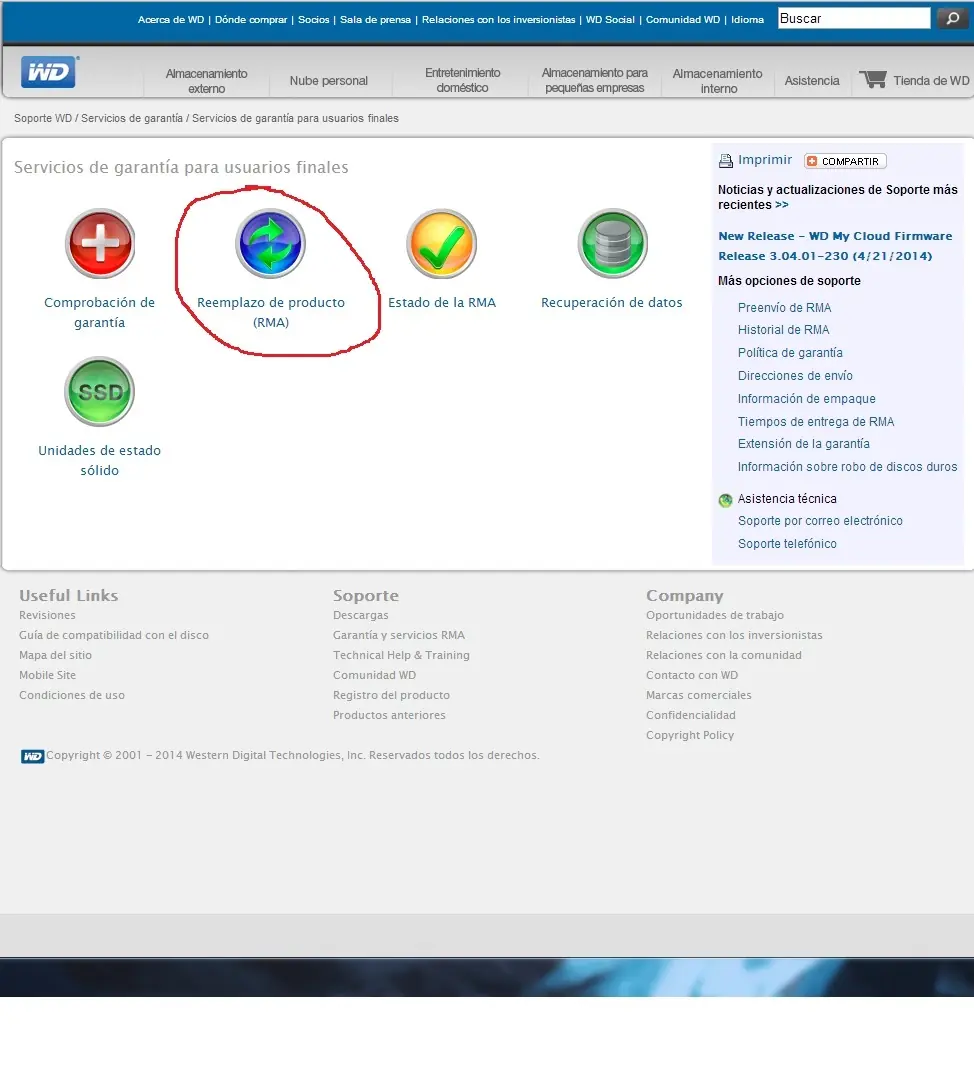The height and width of the screenshot is (1080, 974).
Task: Open Almacenamiento para pequeñas empresas menu
Action: point(594,80)
